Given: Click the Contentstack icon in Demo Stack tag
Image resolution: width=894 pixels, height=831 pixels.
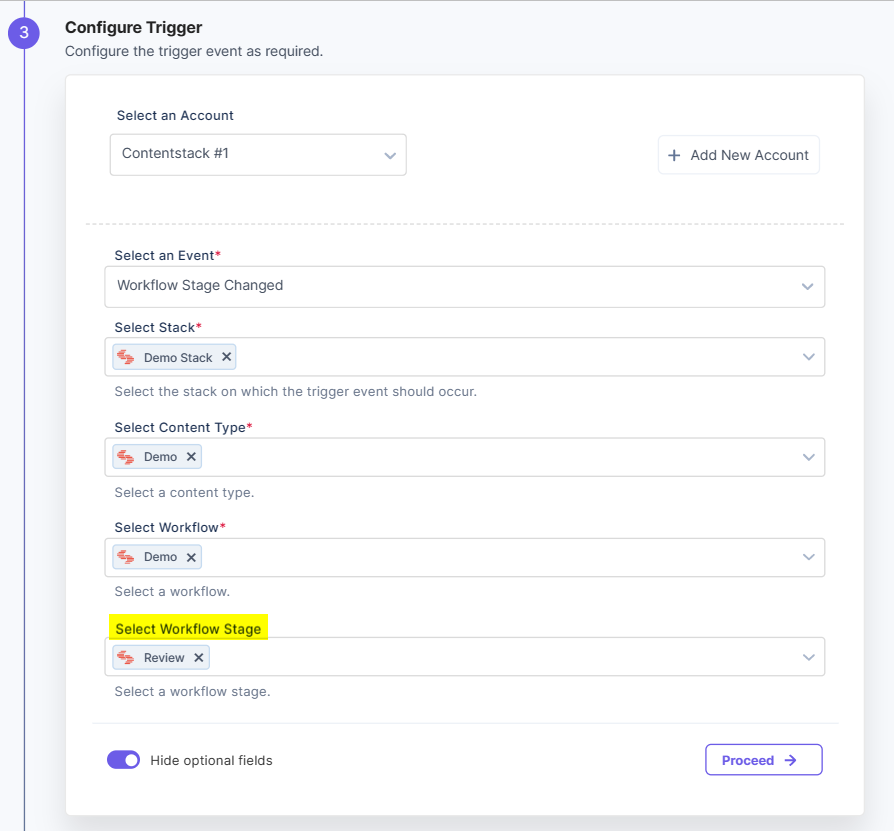Looking at the screenshot, I should [x=125, y=357].
